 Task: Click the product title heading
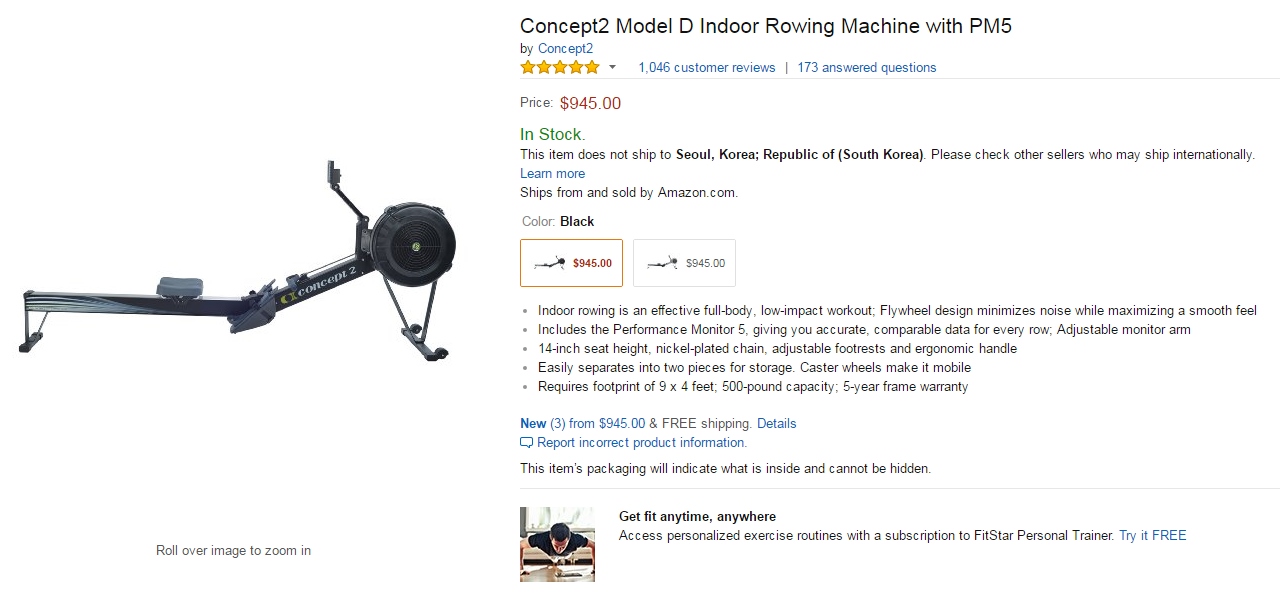(x=765, y=26)
